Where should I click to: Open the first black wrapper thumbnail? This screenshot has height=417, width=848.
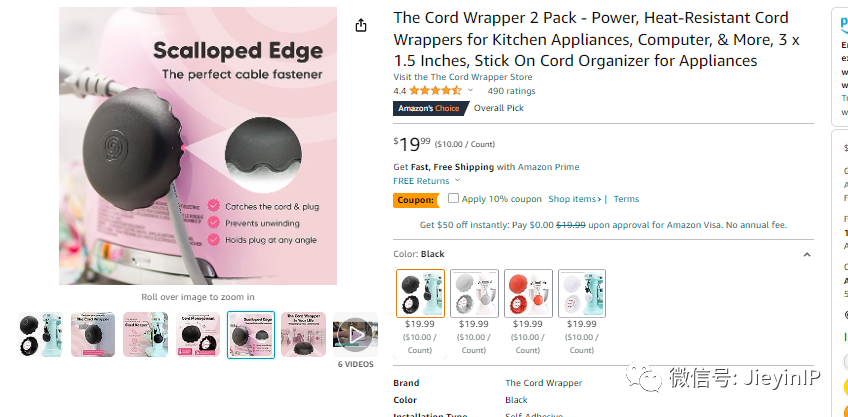coord(40,335)
